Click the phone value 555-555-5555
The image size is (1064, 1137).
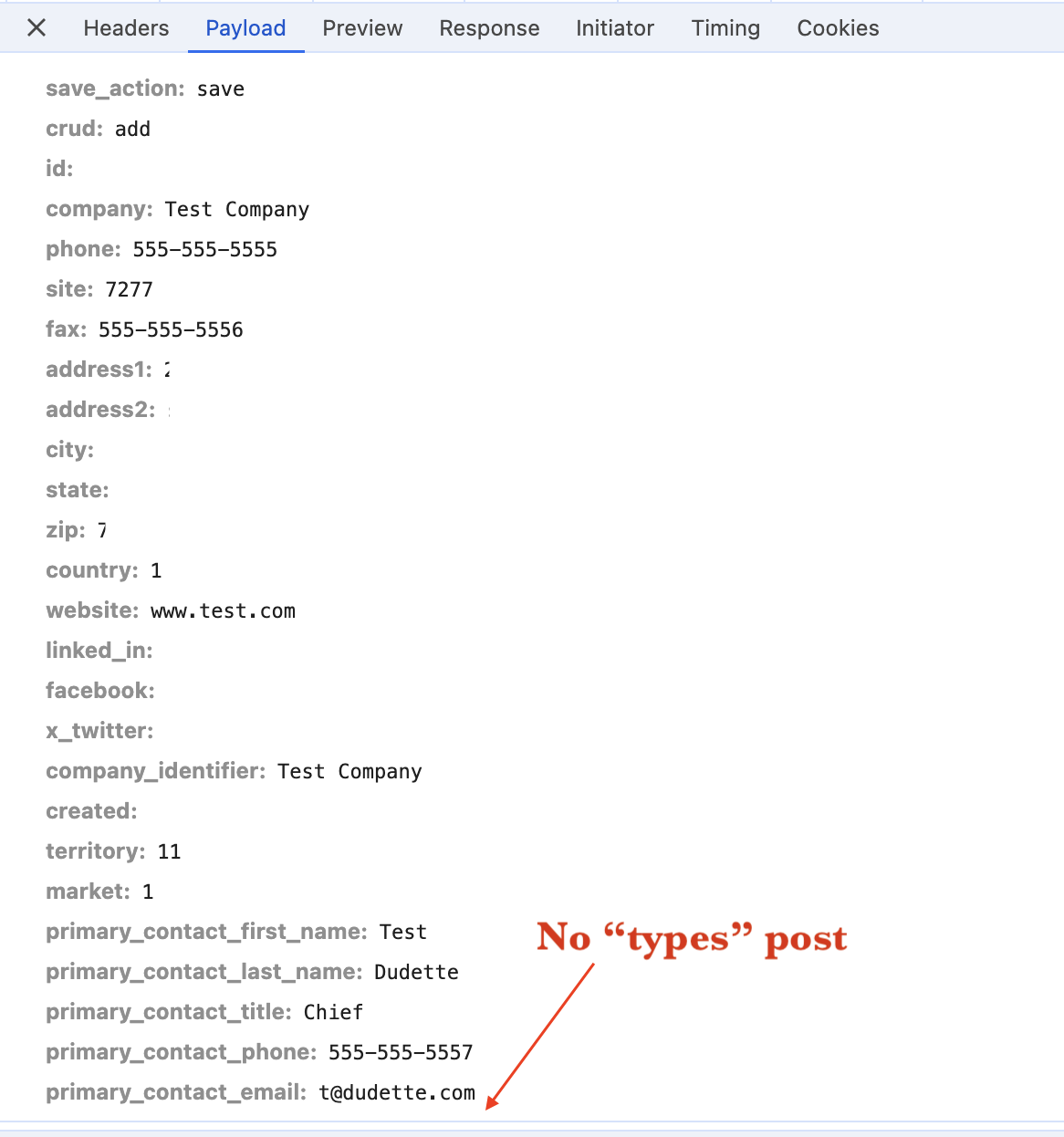coord(205,250)
